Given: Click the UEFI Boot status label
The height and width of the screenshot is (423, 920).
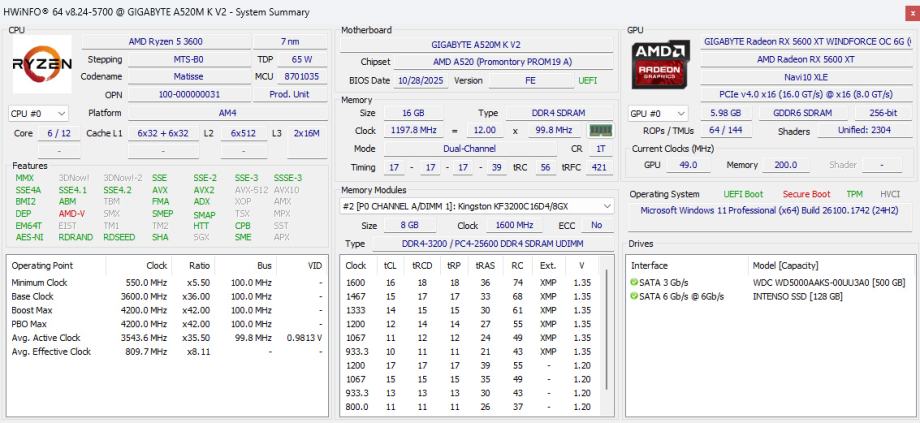Looking at the screenshot, I should tap(743, 194).
